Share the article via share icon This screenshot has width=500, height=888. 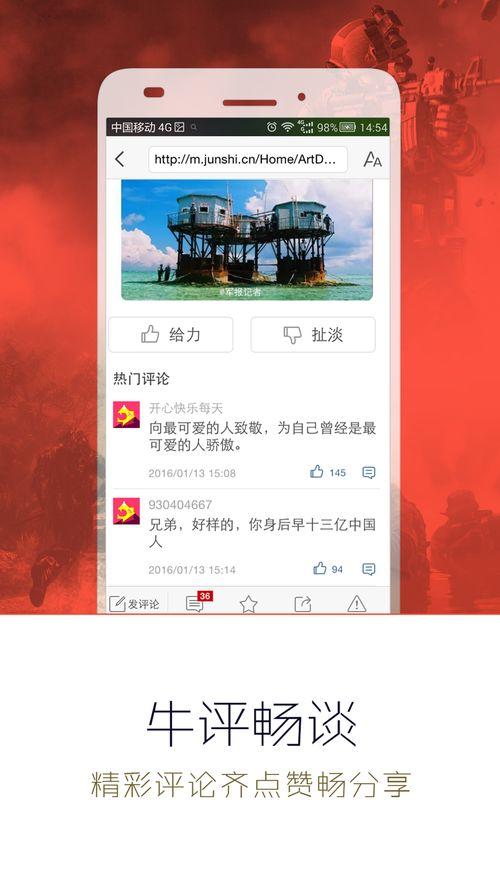point(303,604)
